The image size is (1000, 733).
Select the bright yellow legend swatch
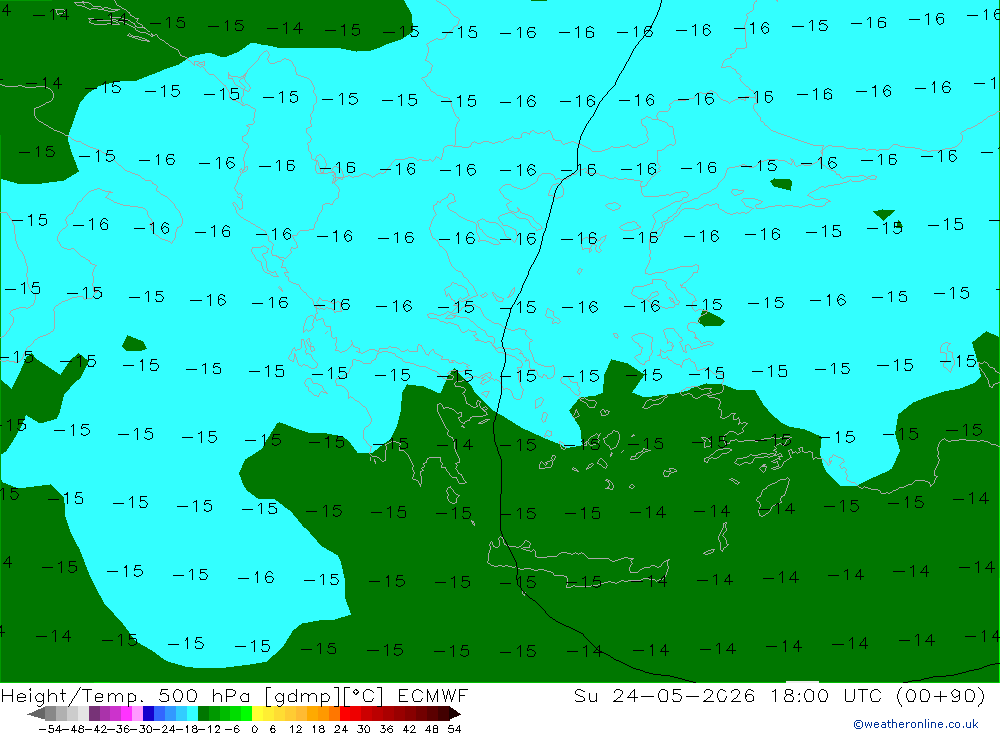click(257, 713)
